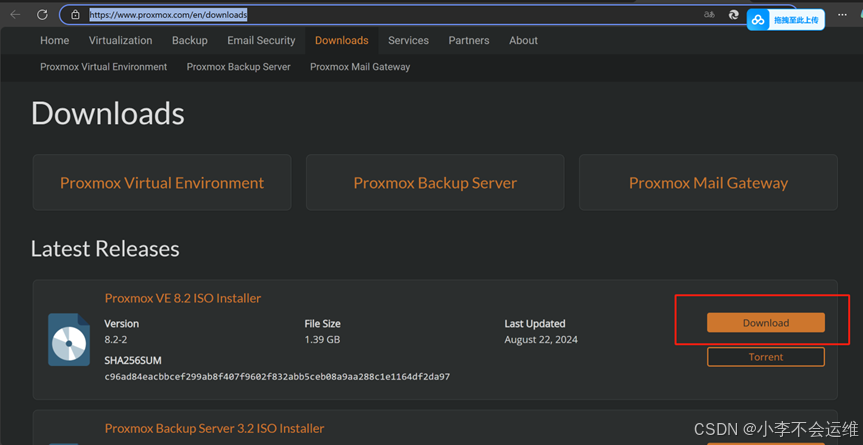Open the Home menu item
The height and width of the screenshot is (445, 863).
[54, 41]
